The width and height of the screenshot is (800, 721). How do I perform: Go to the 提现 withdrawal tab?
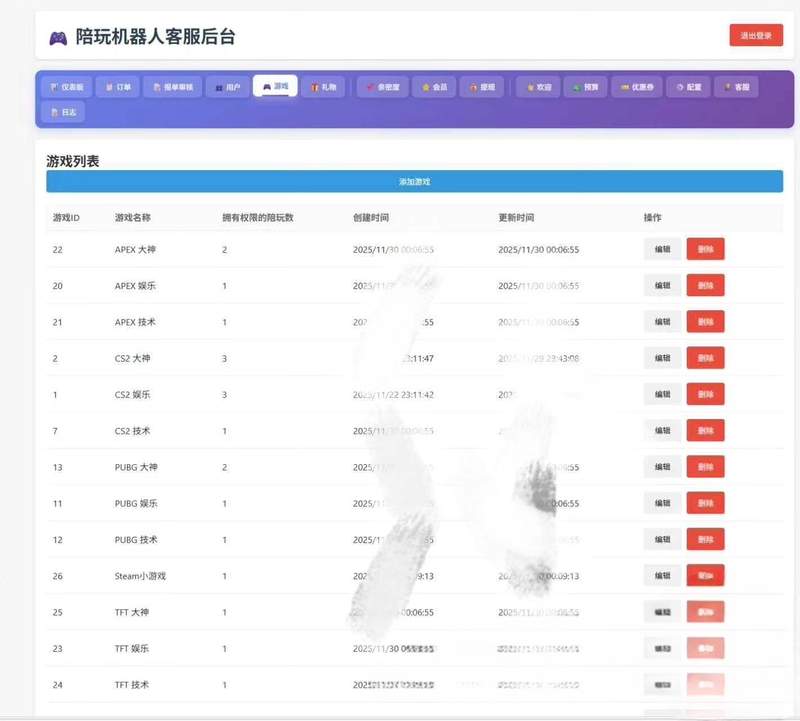(x=482, y=87)
